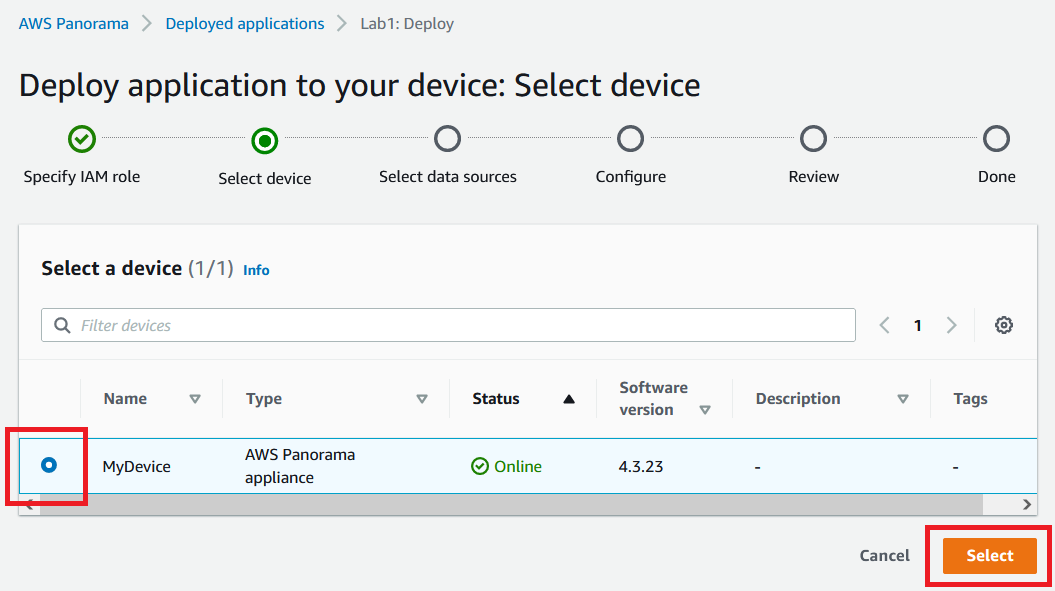Viewport: 1055px width, 591px height.
Task: Click the Cancel button
Action: coord(884,555)
